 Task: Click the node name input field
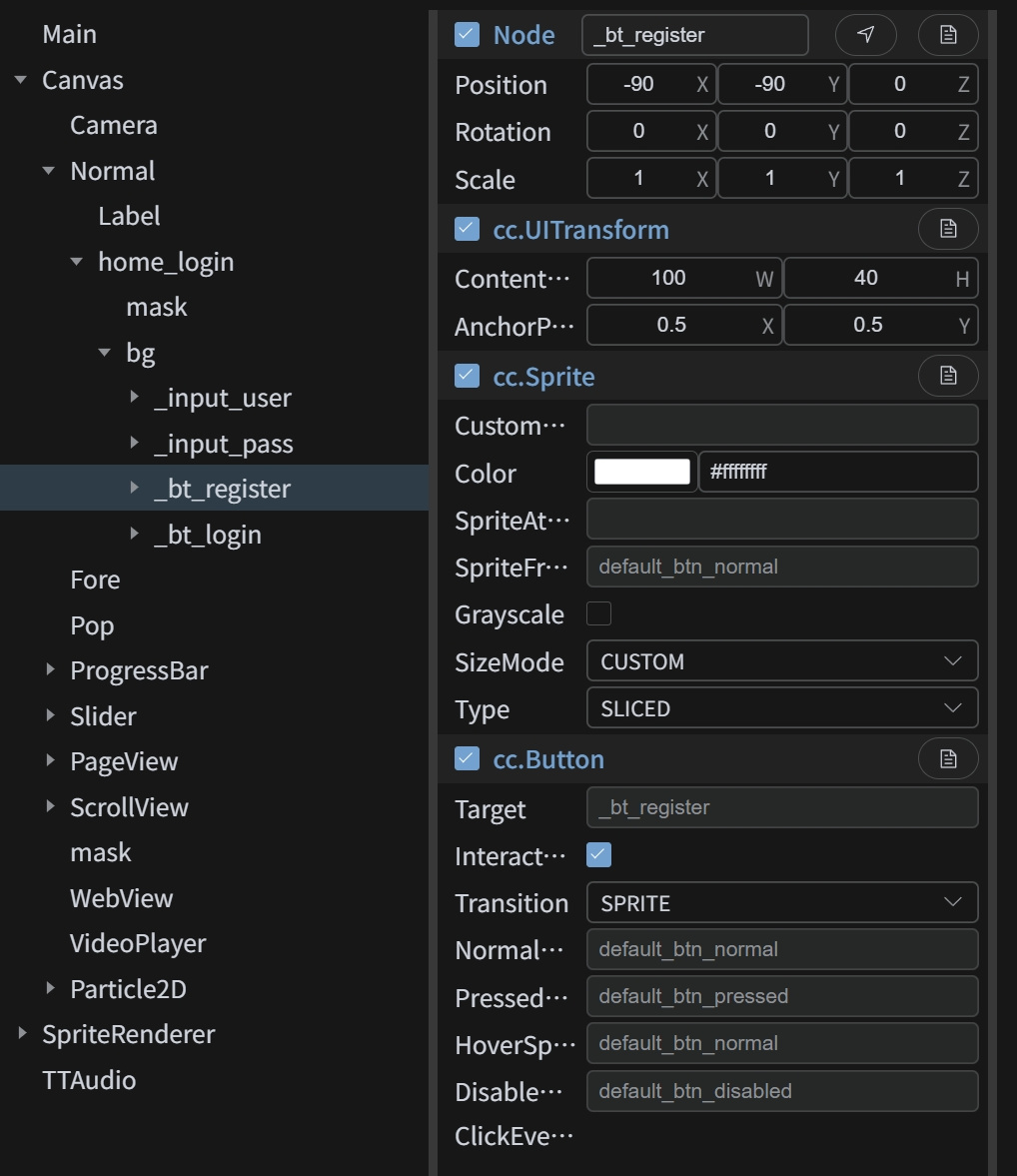click(x=694, y=35)
